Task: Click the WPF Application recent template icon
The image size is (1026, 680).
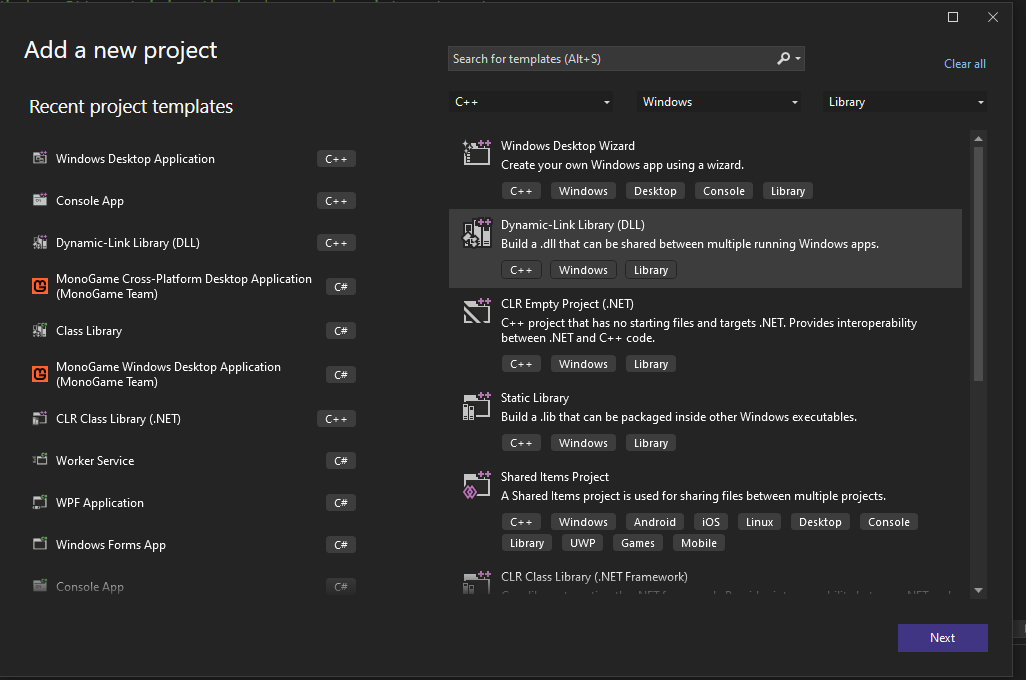Action: coord(40,503)
